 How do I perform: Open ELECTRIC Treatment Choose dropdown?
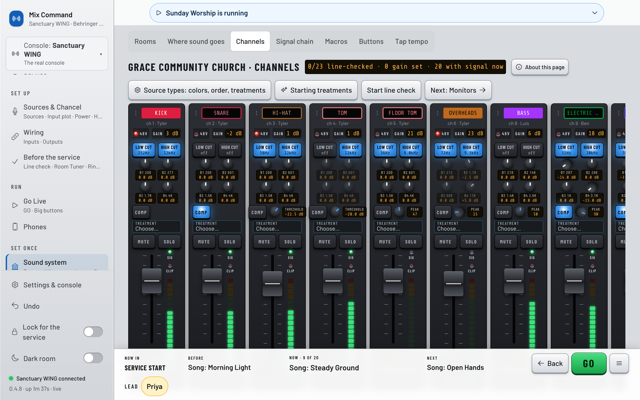pyautogui.click(x=580, y=227)
